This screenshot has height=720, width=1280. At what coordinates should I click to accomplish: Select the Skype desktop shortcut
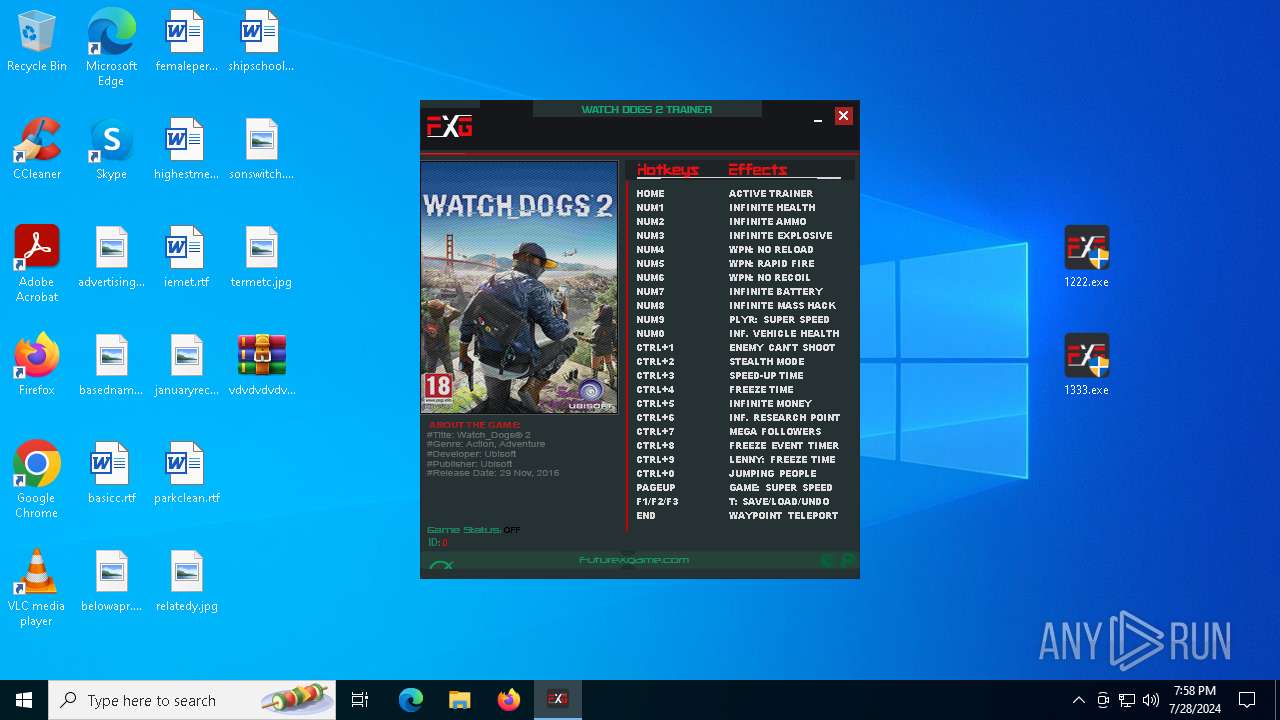[x=111, y=149]
